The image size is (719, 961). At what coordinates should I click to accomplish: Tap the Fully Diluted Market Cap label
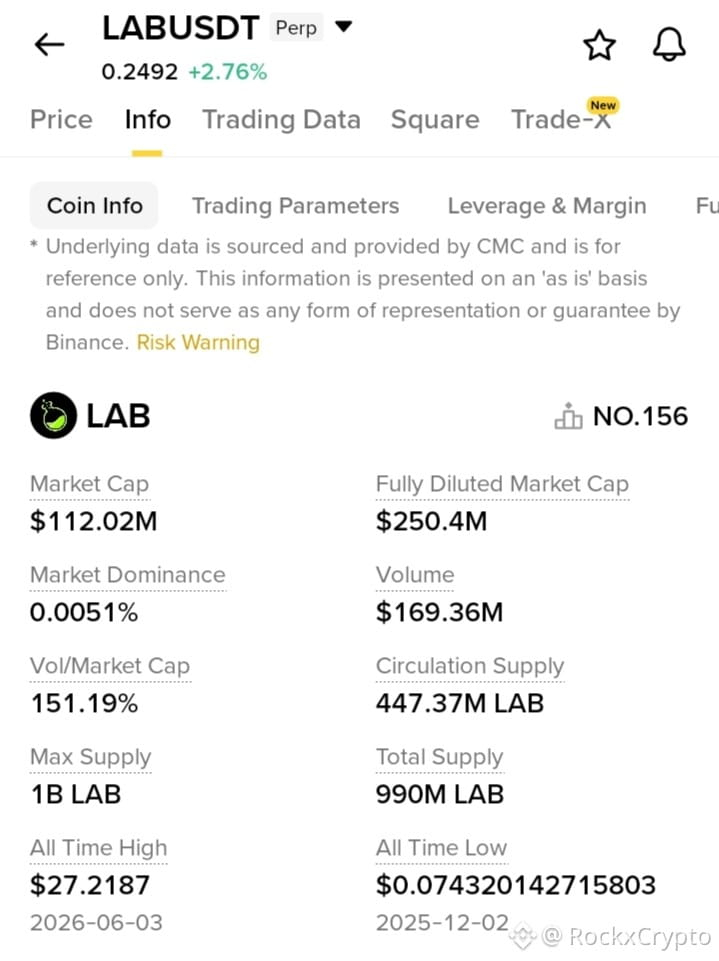(x=503, y=484)
